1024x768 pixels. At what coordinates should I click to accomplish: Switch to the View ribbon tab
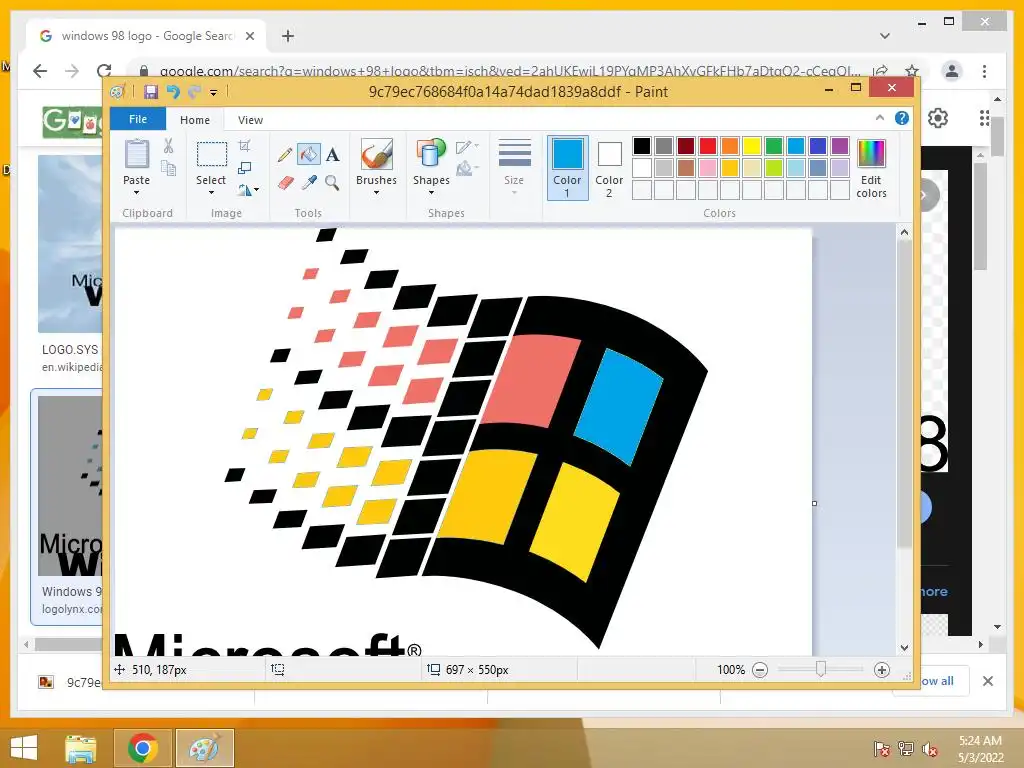click(x=250, y=120)
